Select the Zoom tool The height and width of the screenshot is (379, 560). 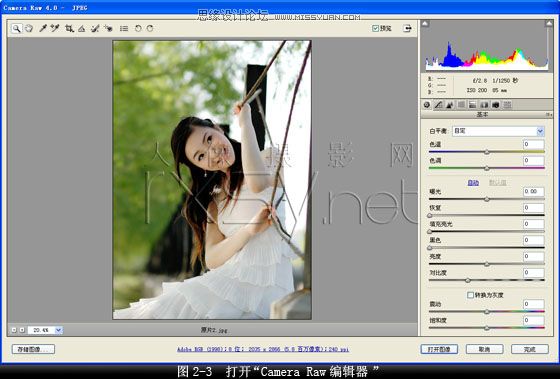coord(16,28)
